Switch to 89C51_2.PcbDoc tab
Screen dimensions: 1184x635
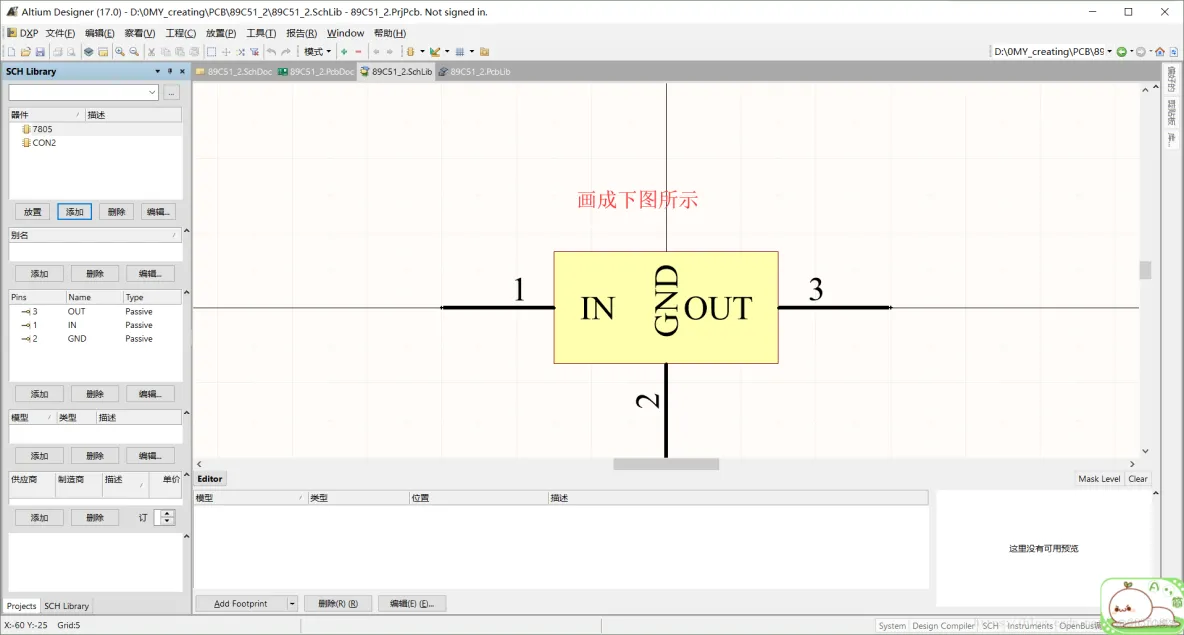pyautogui.click(x=316, y=72)
